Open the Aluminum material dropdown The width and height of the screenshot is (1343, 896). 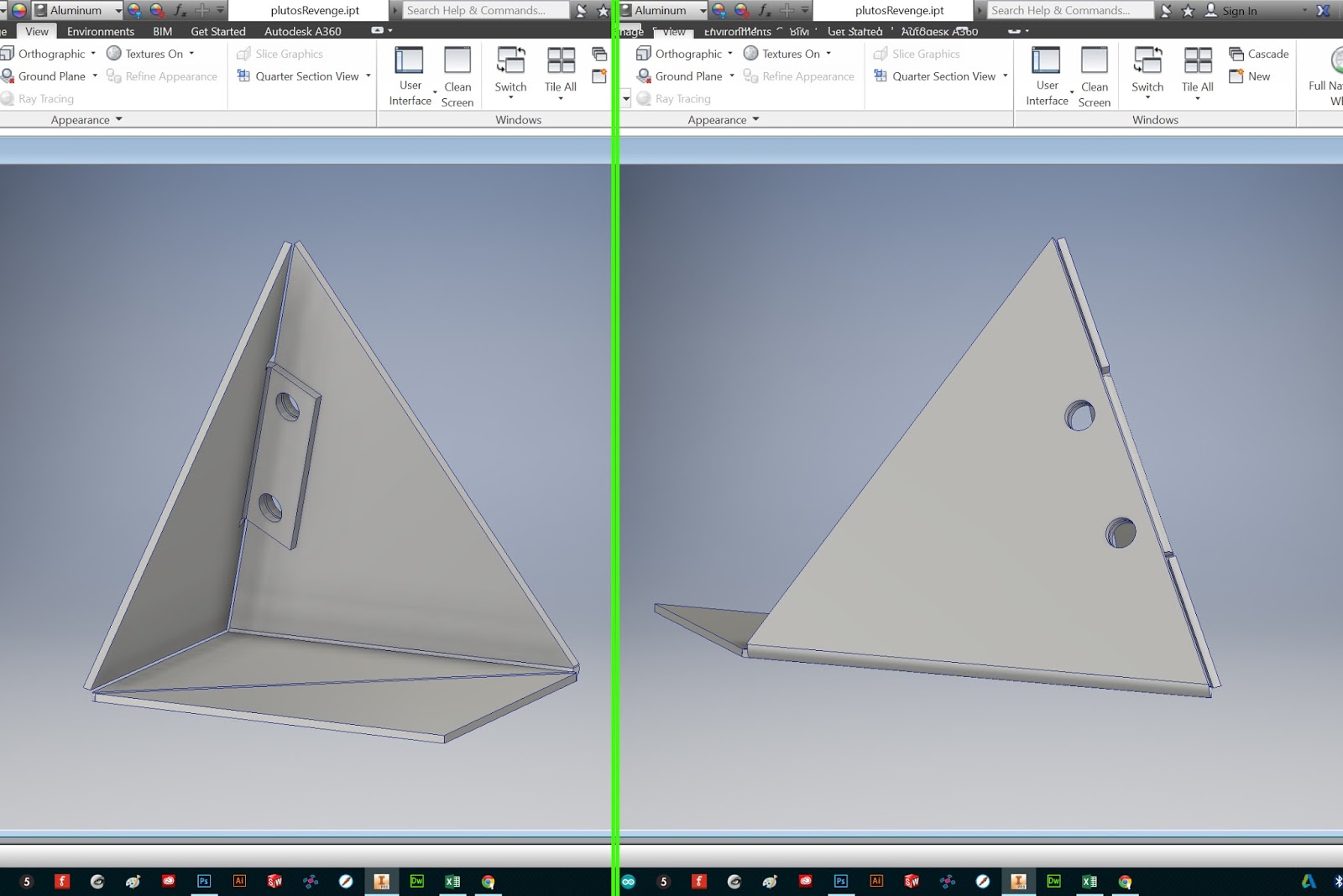[118, 10]
